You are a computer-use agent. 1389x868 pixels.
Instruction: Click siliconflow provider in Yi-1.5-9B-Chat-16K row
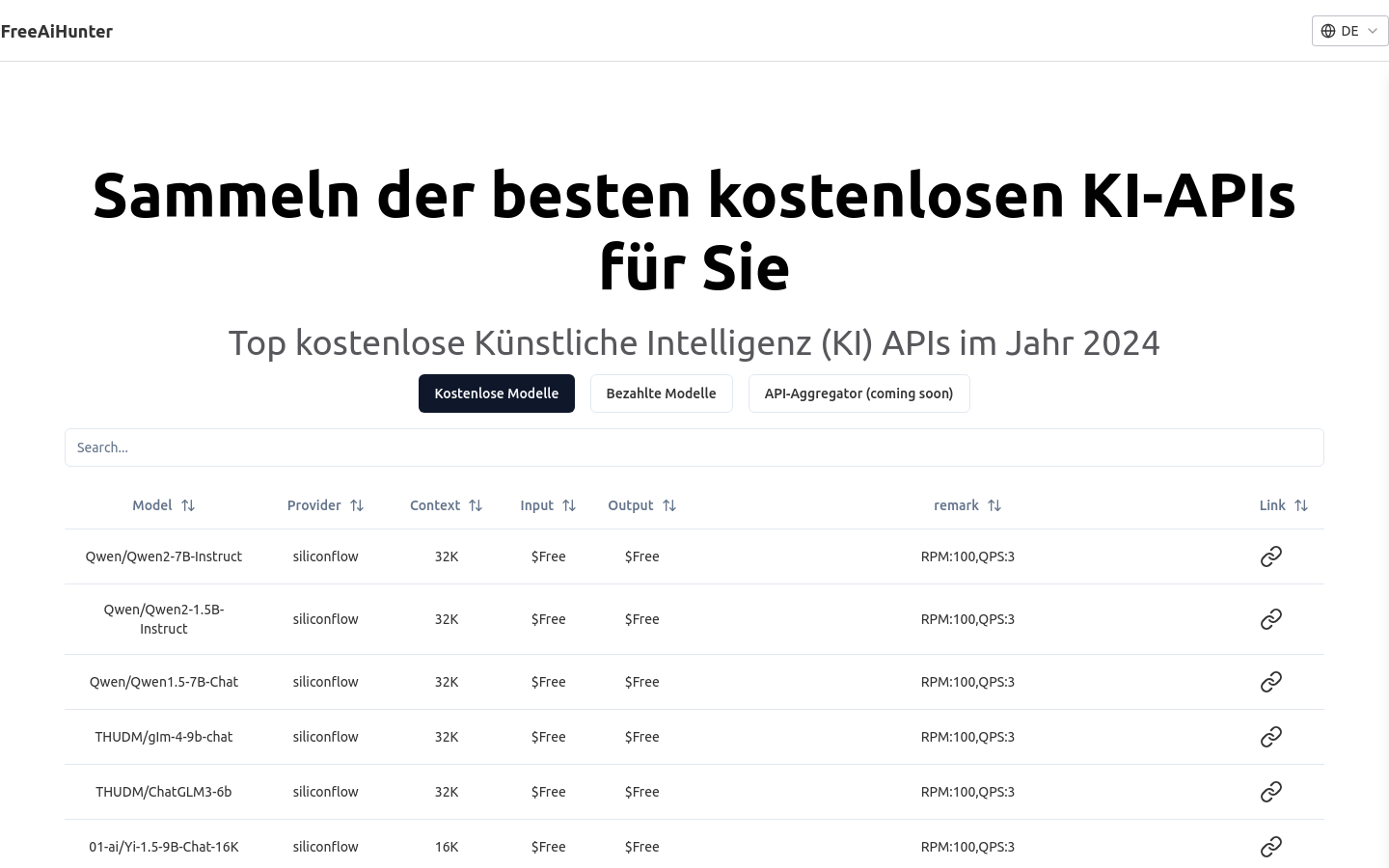326,847
